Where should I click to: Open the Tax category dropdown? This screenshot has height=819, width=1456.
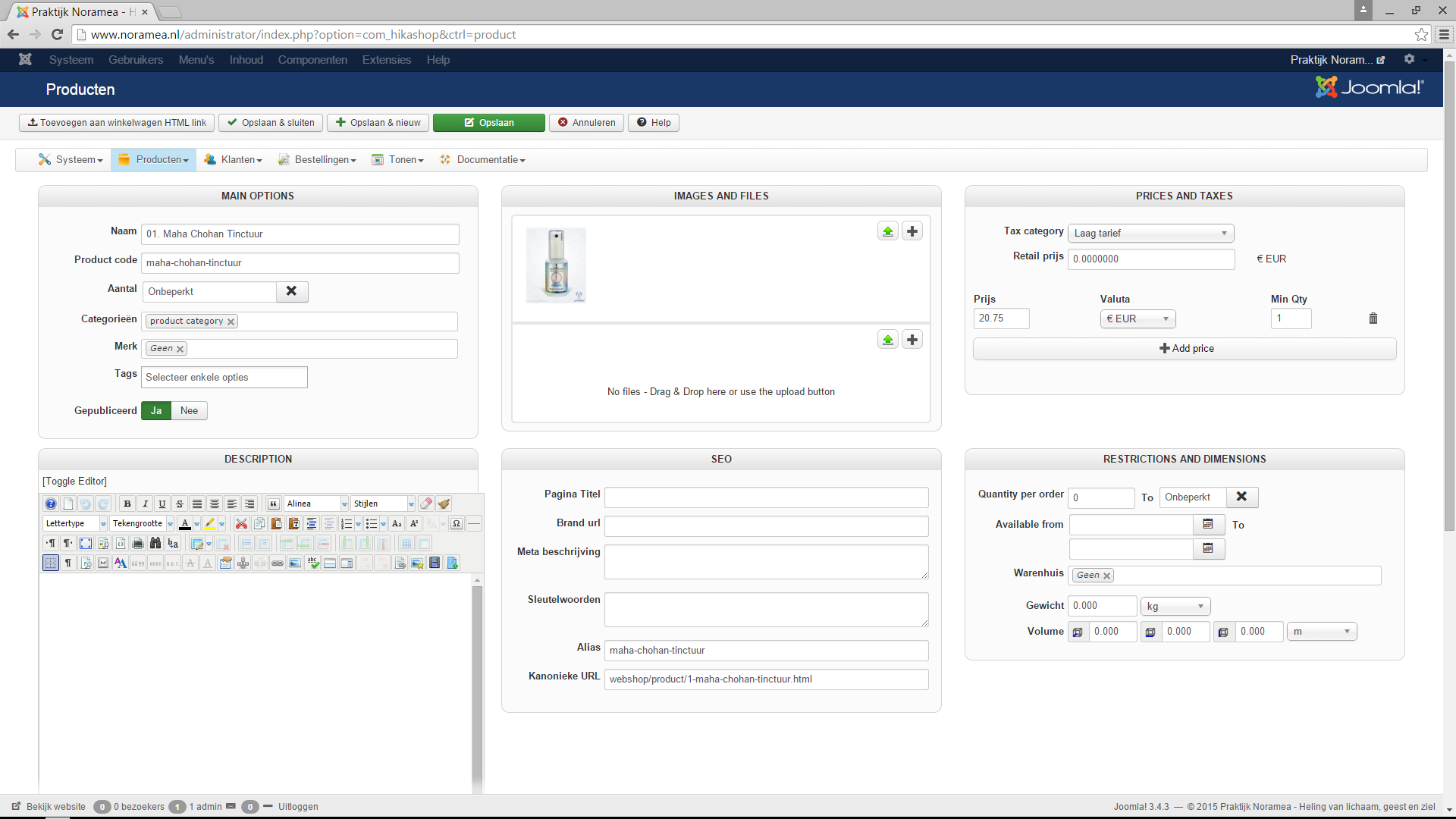[1150, 233]
